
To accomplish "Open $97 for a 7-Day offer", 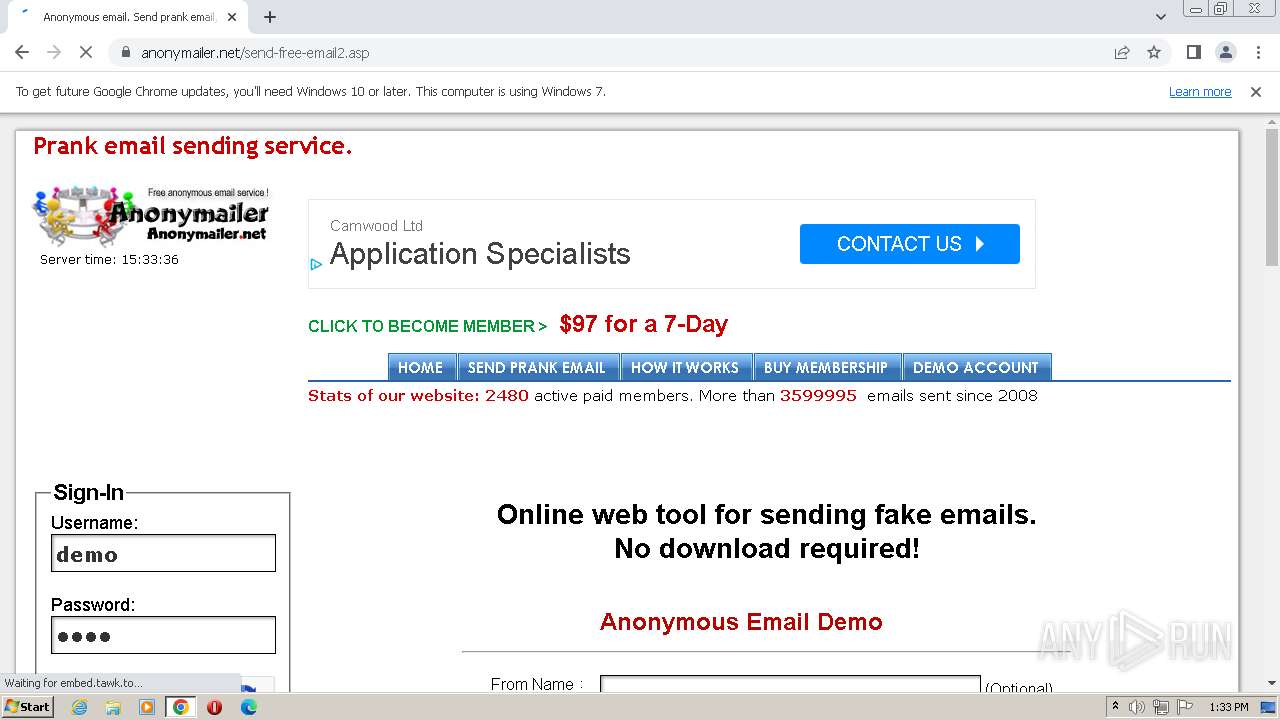I will click(643, 324).
